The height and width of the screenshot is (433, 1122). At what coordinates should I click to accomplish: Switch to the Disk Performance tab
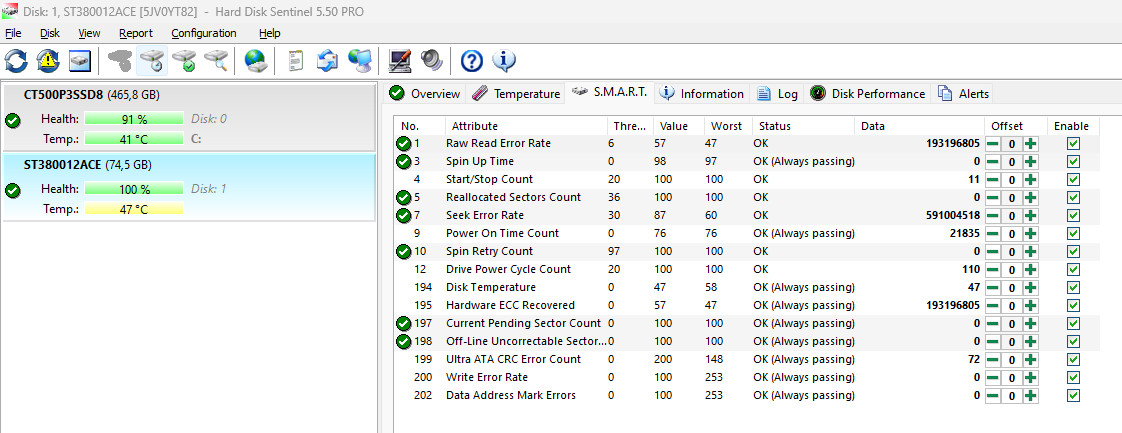click(x=867, y=94)
